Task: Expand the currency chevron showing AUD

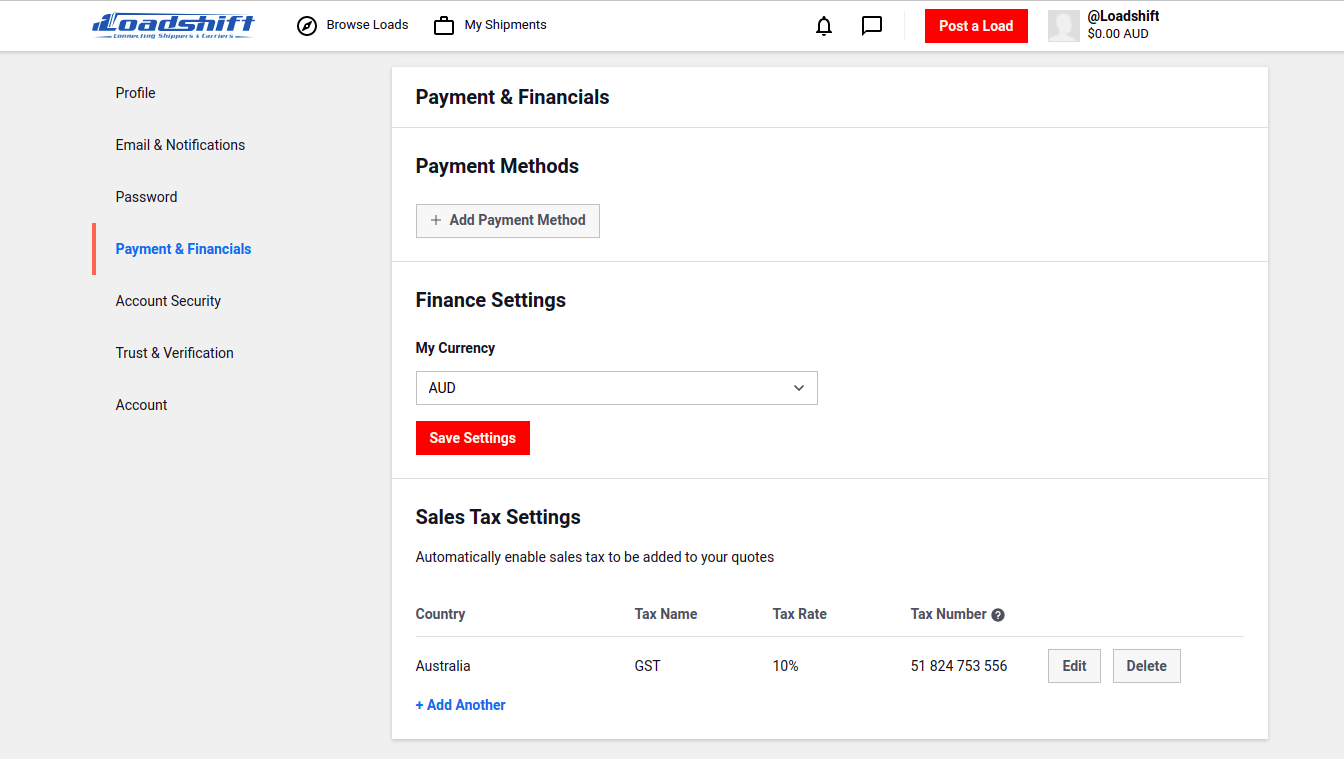Action: coord(798,388)
